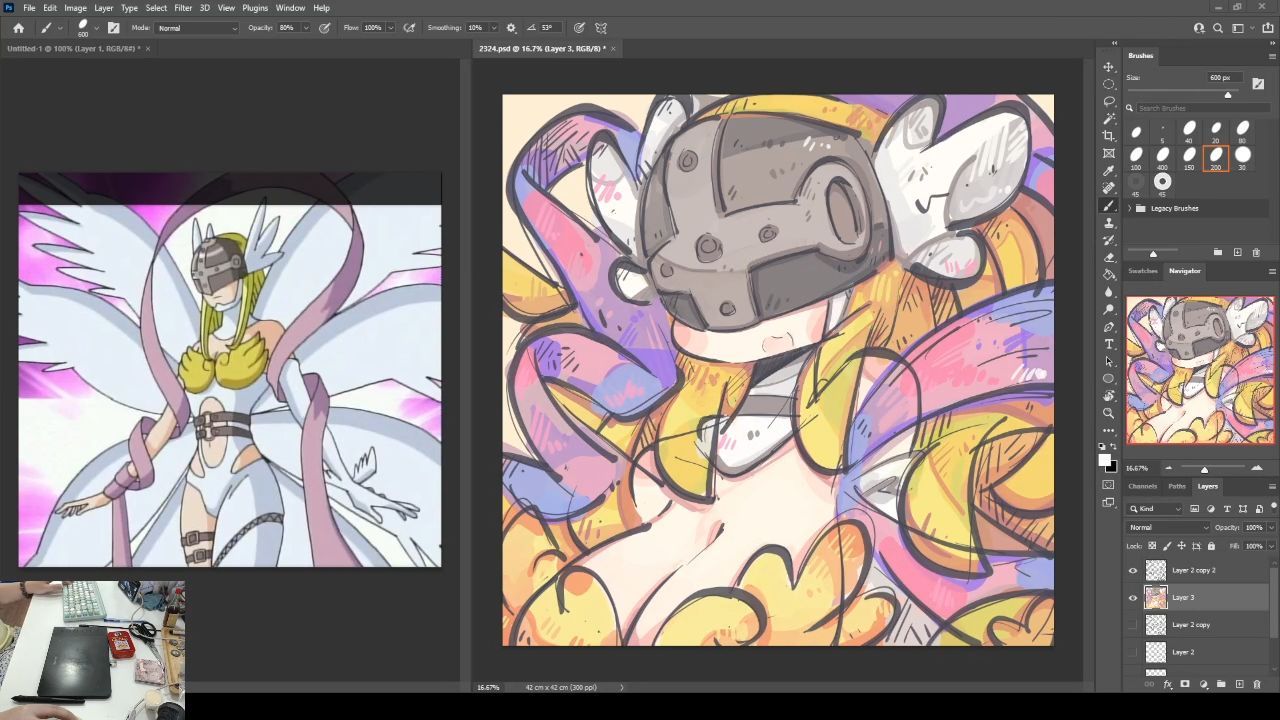This screenshot has height=720, width=1280.
Task: Select the Frame tool
Action: 1108,153
